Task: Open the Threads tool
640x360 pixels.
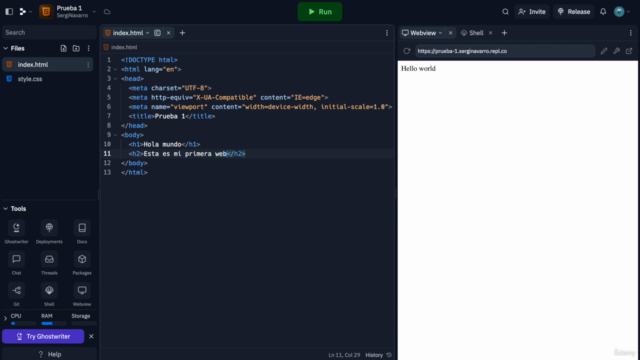Action: tap(49, 263)
